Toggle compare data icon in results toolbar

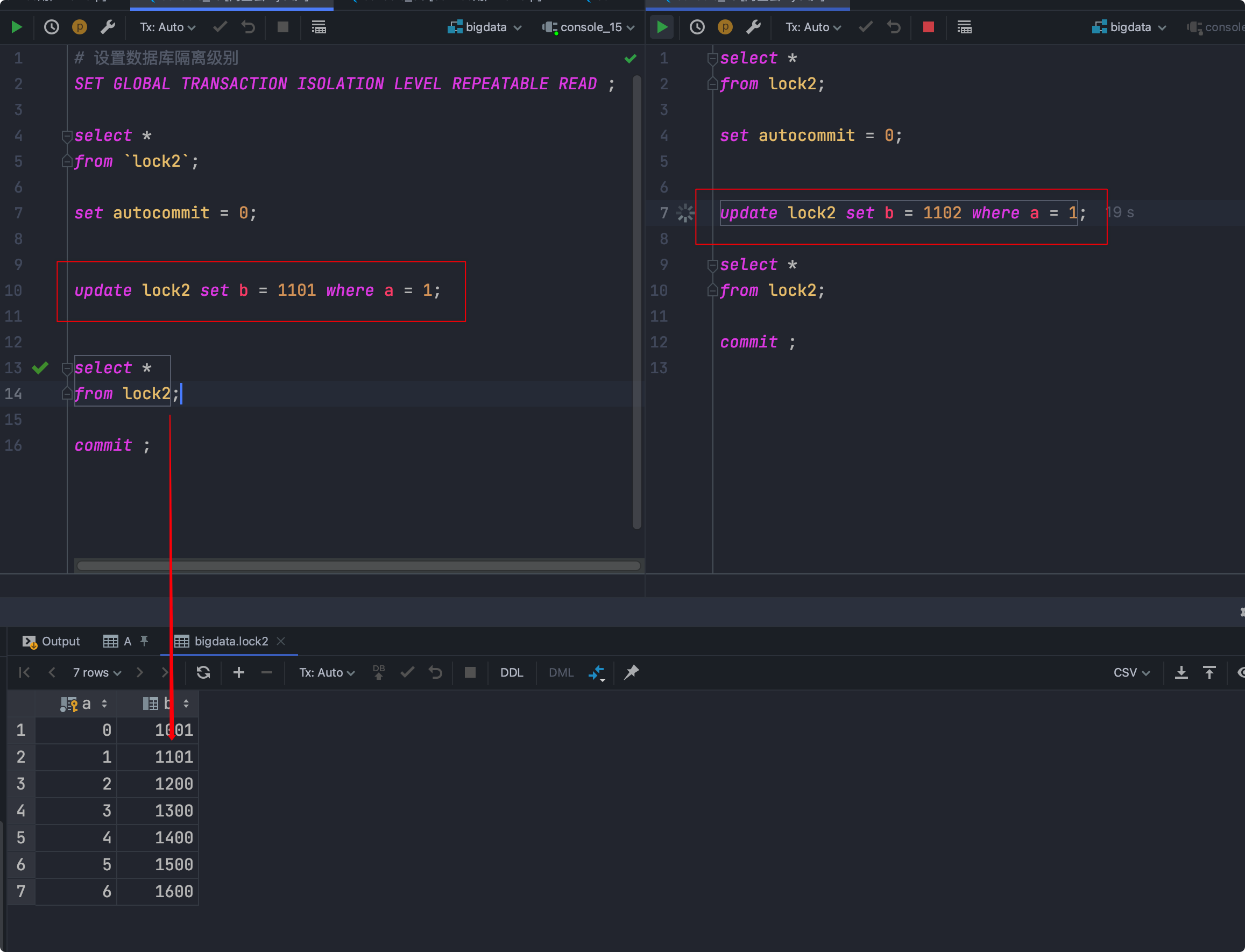(597, 672)
